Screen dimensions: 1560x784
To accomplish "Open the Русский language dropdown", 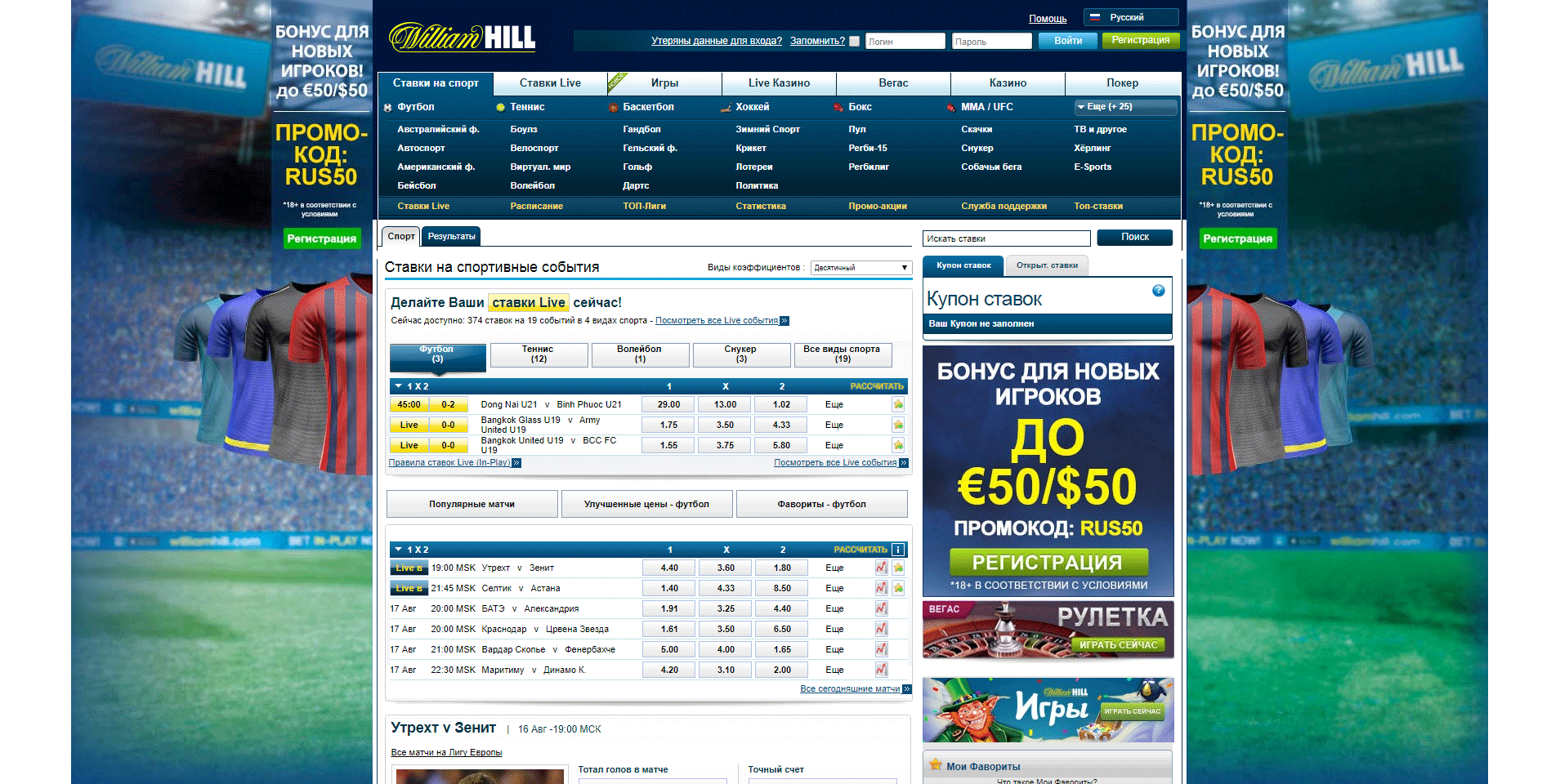I will (x=1131, y=17).
